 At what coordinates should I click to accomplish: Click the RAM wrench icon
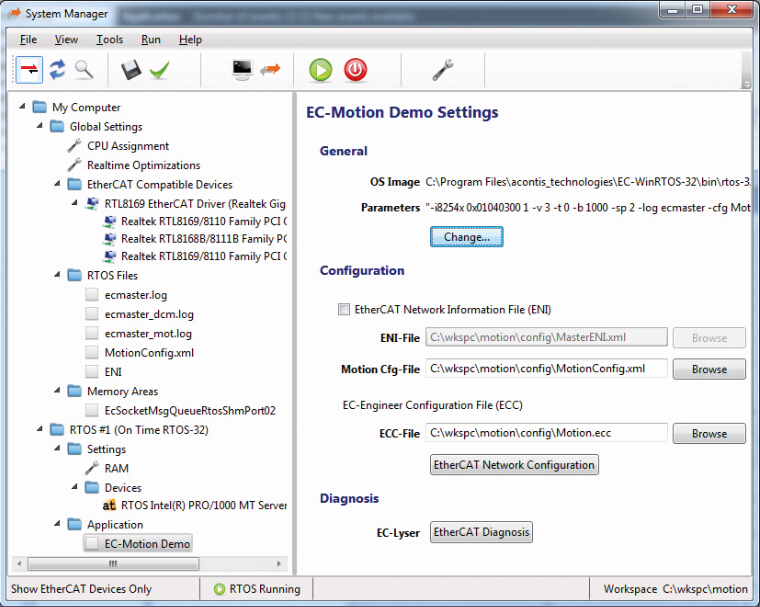click(x=92, y=468)
